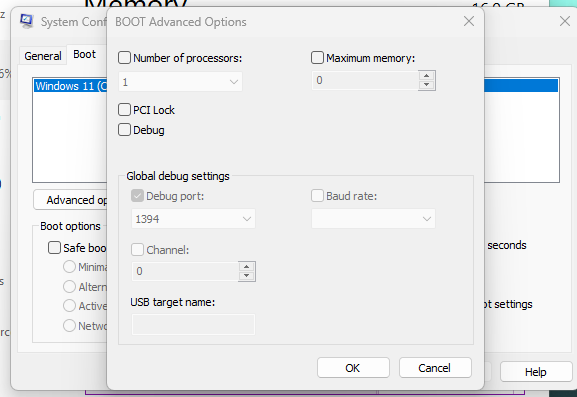Confirm with the OK button
Image resolution: width=577 pixels, height=397 pixels.
pos(353,368)
